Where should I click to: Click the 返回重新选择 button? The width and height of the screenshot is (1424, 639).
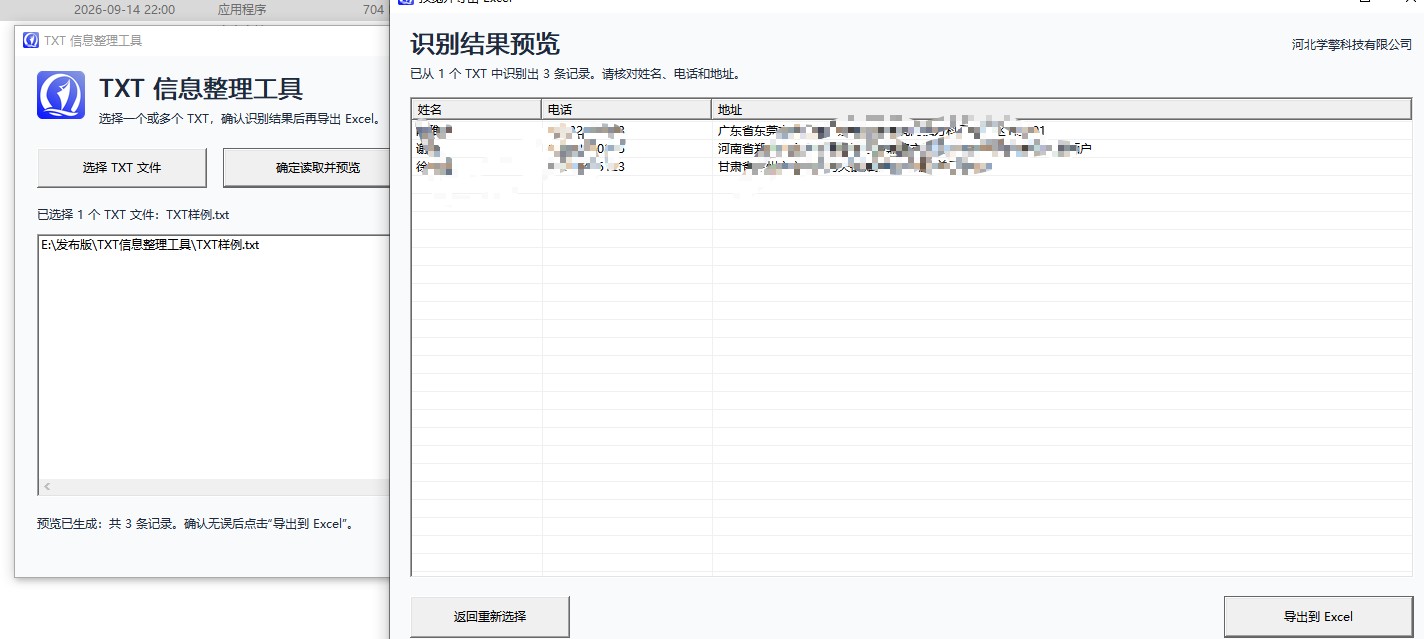pyautogui.click(x=490, y=617)
